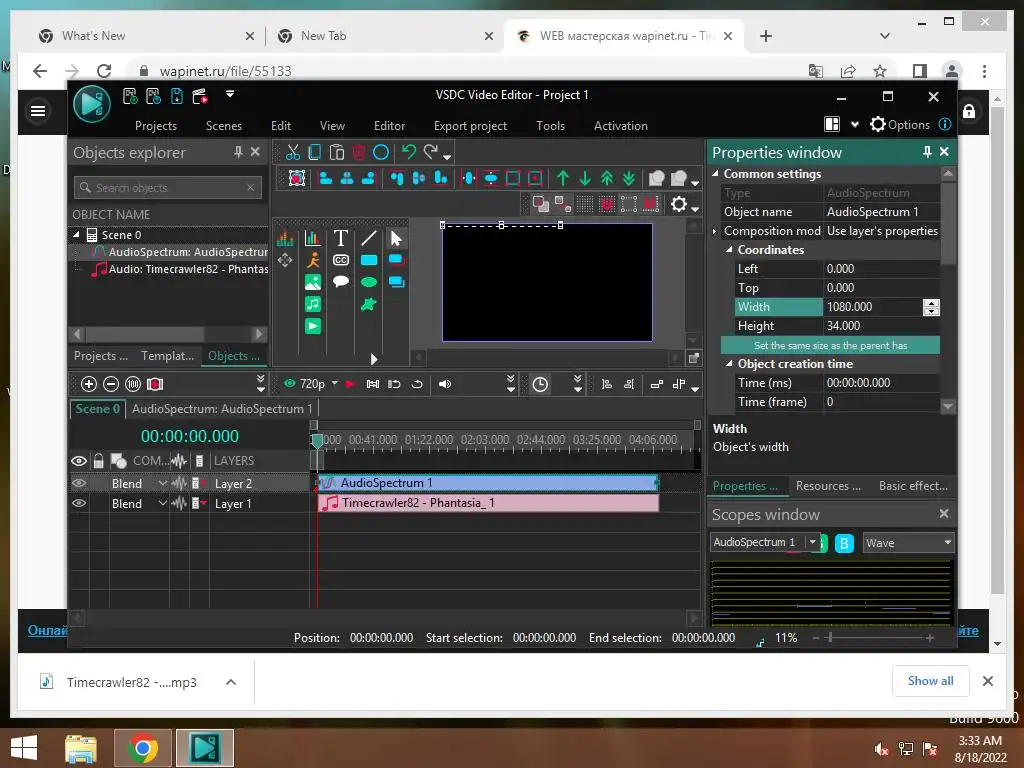Move object one layer up with green arrow
This screenshot has width=1024, height=768.
(563, 178)
